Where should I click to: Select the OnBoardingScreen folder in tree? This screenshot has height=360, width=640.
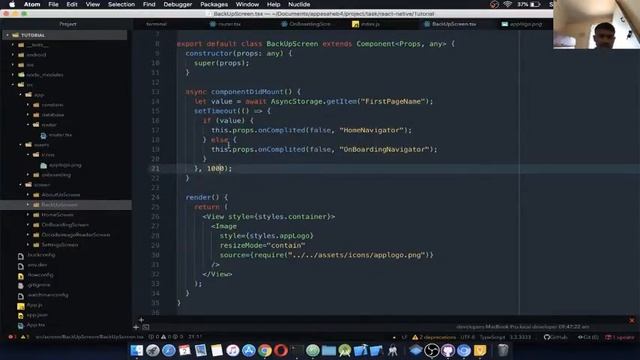pos(65,225)
